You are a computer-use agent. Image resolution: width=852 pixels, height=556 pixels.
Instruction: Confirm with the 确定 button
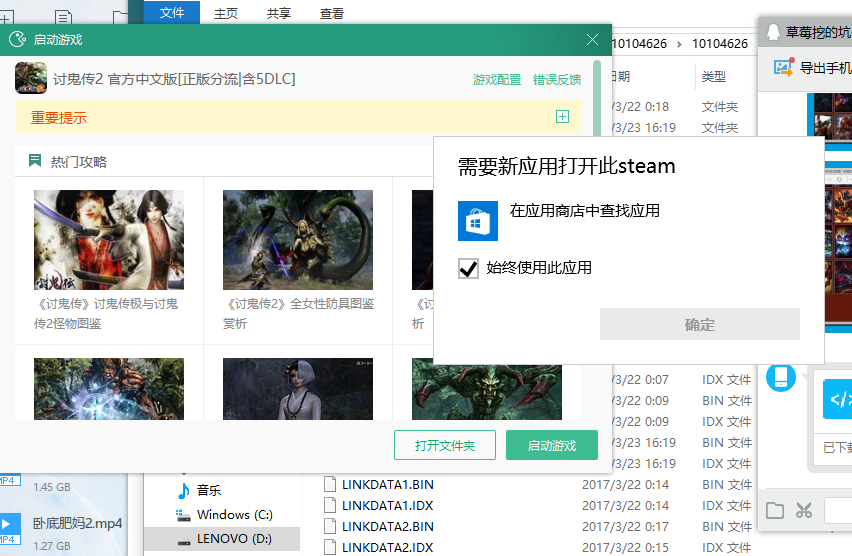[x=699, y=324]
